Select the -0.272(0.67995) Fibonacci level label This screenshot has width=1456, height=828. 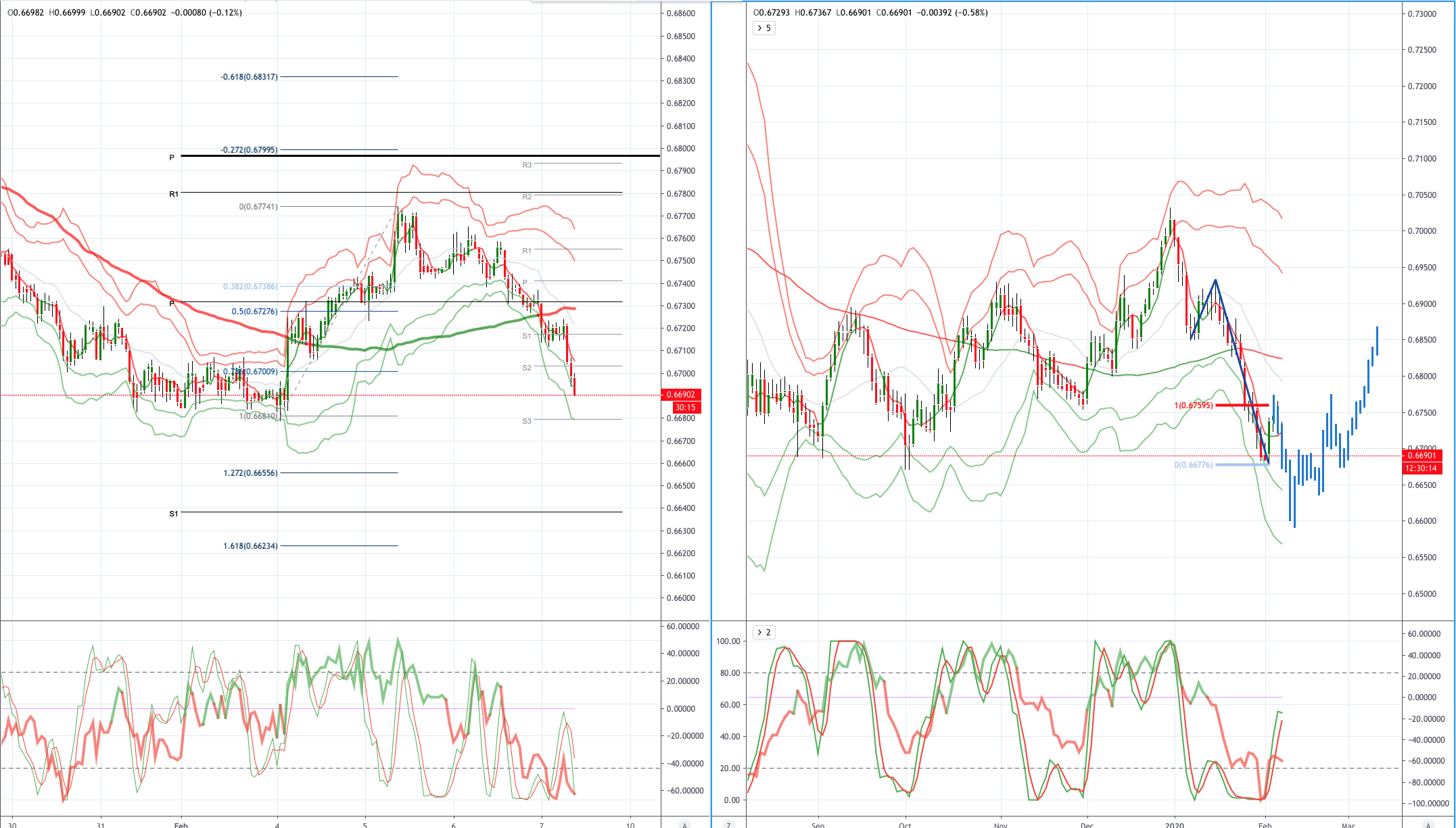tap(249, 150)
